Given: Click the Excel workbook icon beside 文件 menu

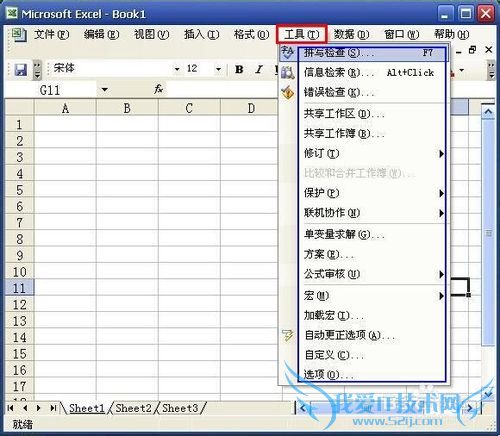Looking at the screenshot, I should point(18,35).
